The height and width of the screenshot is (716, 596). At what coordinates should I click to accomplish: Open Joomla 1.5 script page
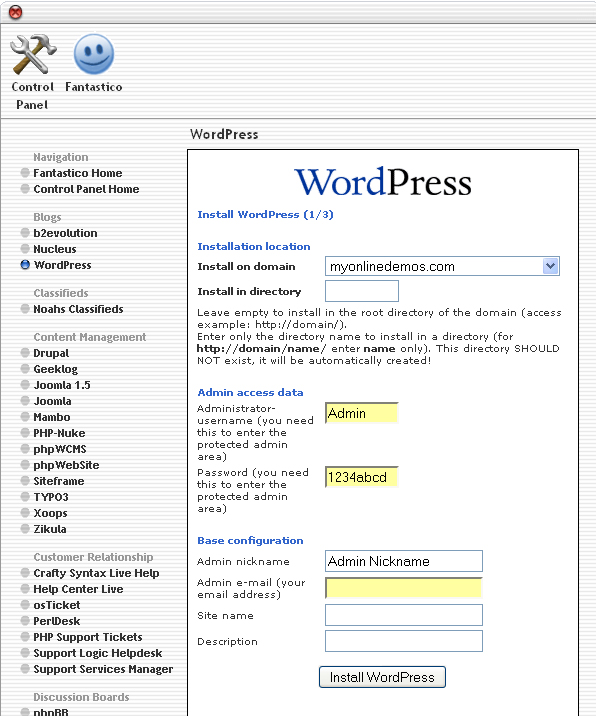pos(62,385)
